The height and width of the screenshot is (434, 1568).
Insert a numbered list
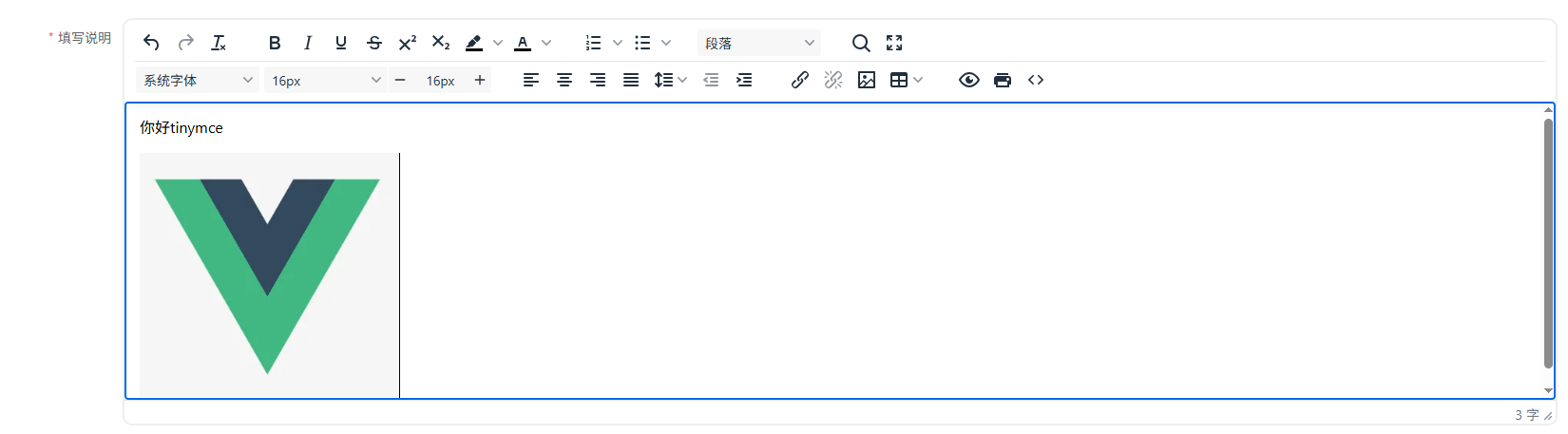[594, 43]
